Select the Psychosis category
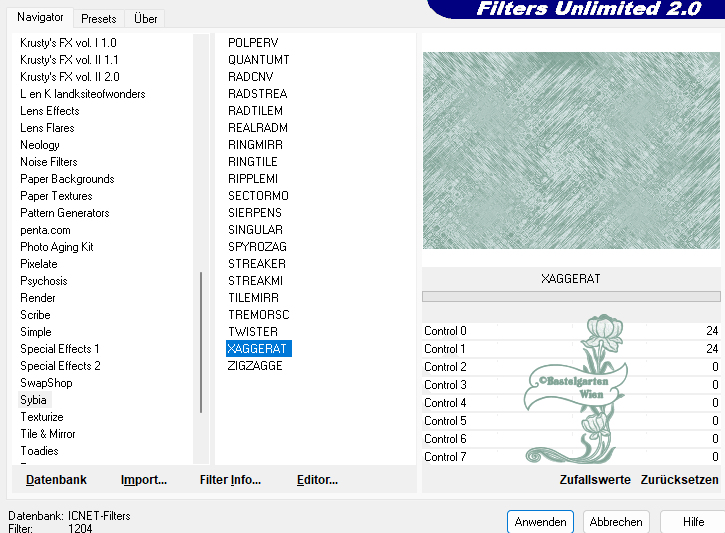 [44, 281]
